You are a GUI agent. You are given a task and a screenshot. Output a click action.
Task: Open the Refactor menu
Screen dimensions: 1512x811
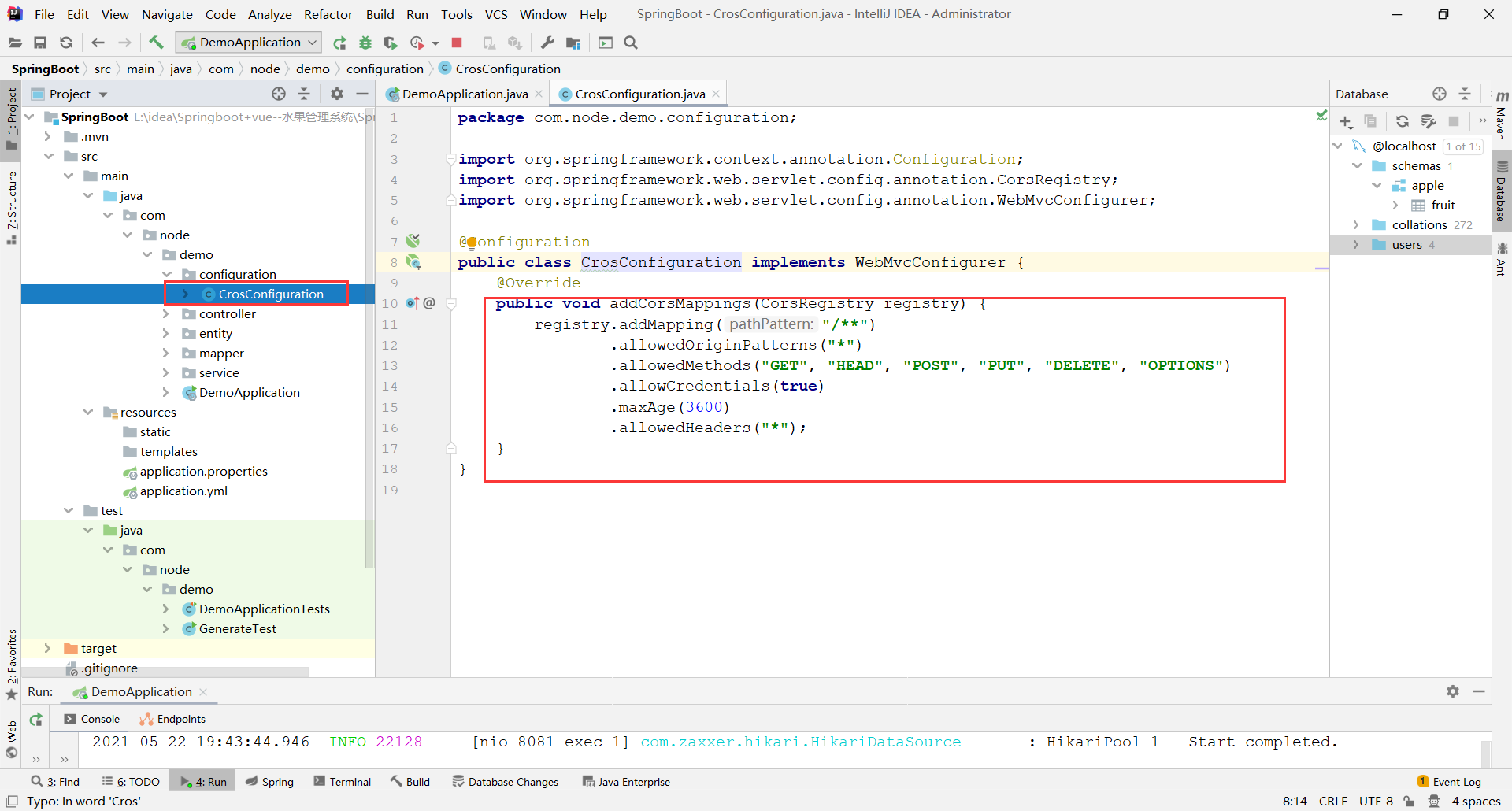click(x=328, y=14)
